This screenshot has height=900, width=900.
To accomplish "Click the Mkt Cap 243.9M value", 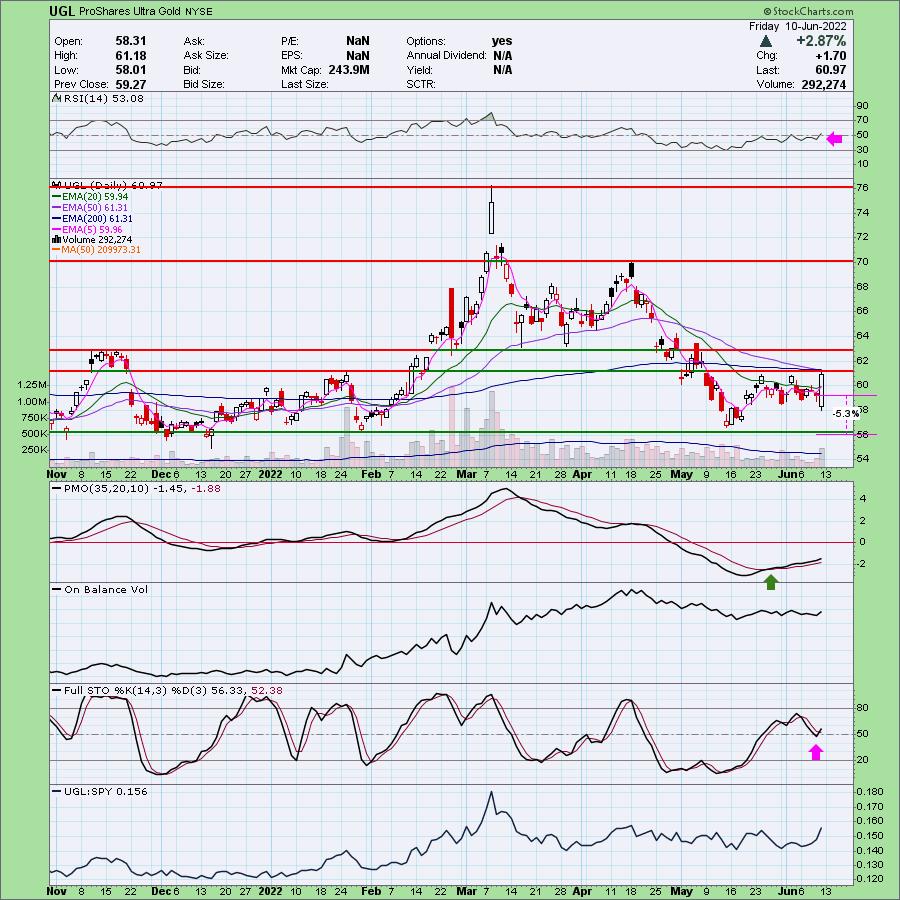I will click(x=349, y=70).
